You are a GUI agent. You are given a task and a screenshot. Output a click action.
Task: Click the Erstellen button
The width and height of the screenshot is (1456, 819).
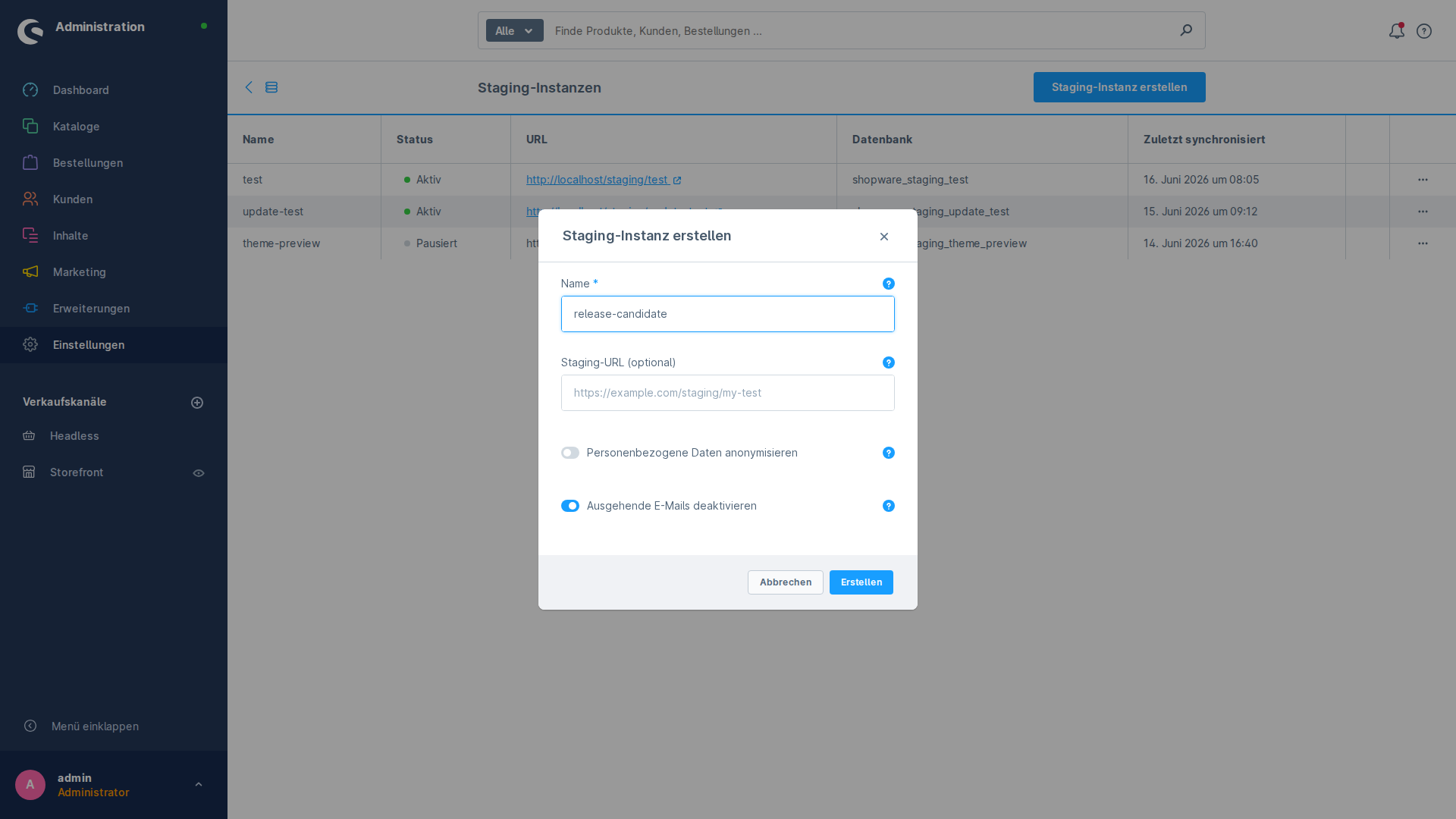[x=861, y=582]
